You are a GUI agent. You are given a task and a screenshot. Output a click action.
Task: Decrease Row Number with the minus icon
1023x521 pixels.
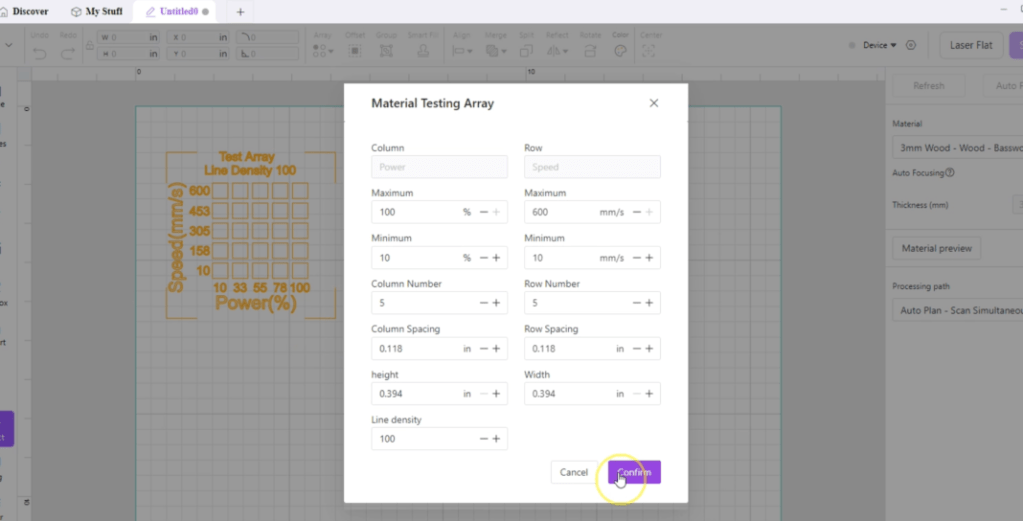tap(636, 303)
